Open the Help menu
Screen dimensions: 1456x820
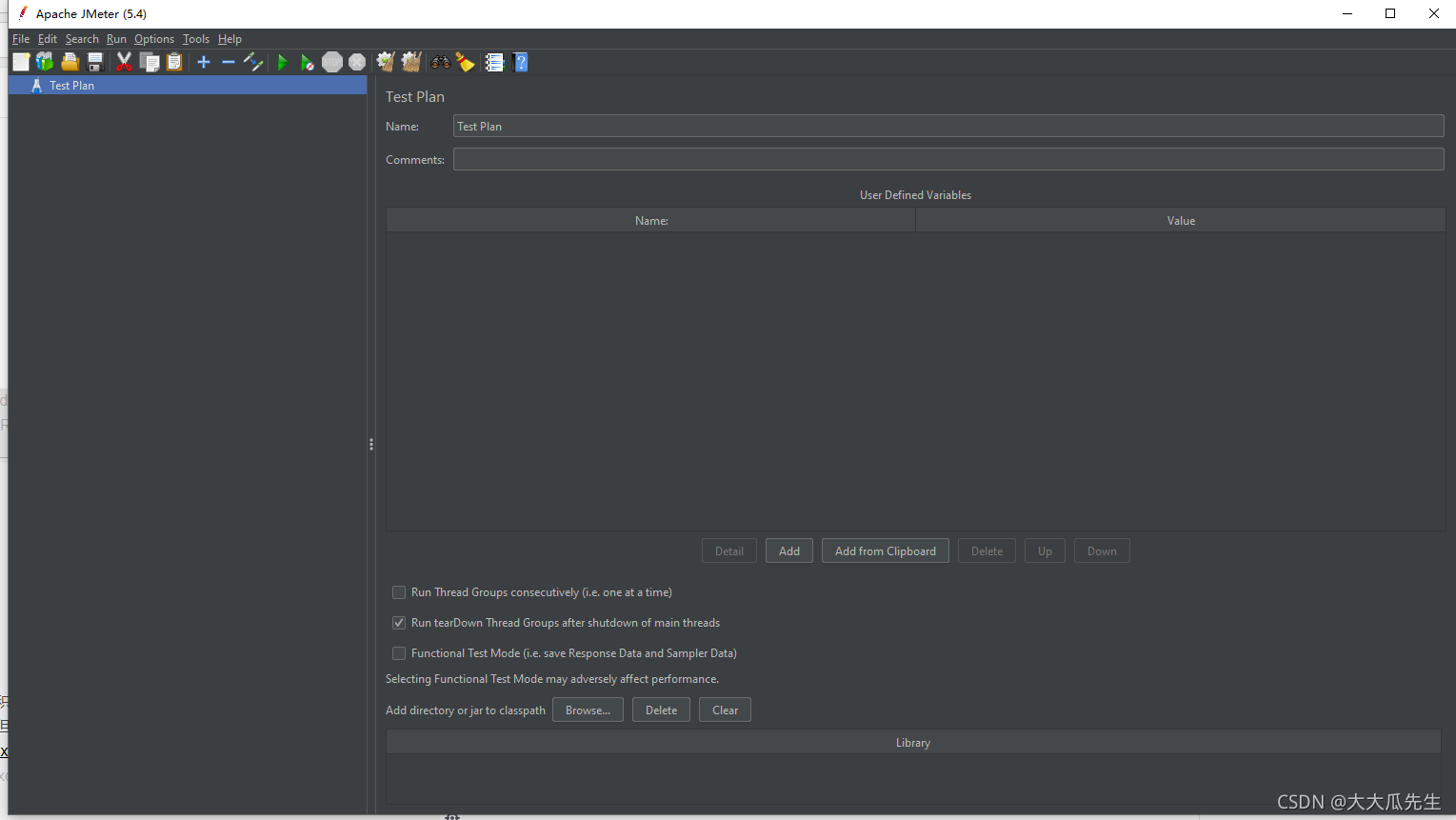click(x=229, y=39)
